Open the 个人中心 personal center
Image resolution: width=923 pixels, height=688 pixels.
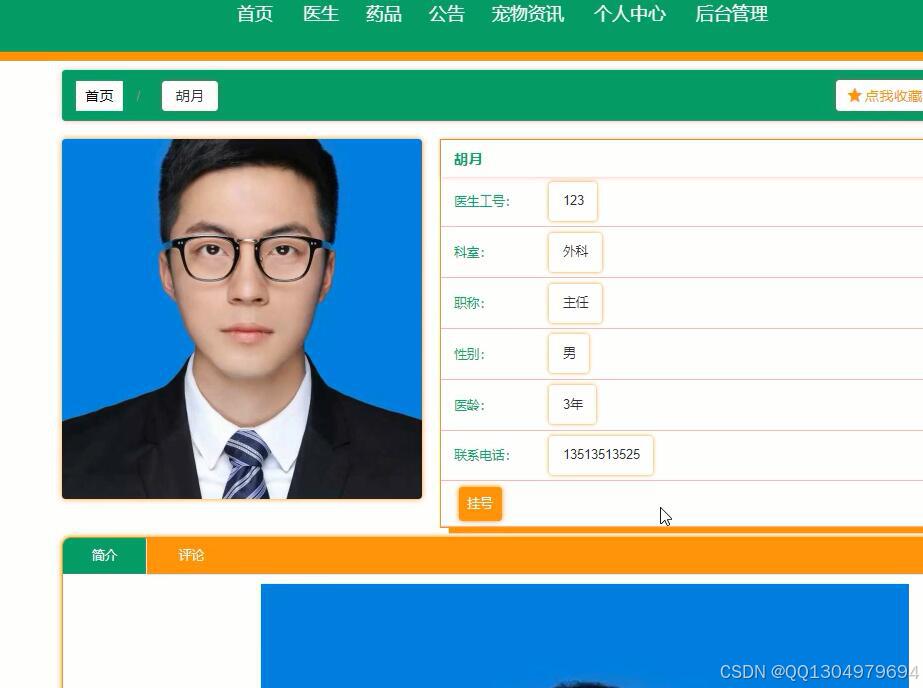click(629, 14)
